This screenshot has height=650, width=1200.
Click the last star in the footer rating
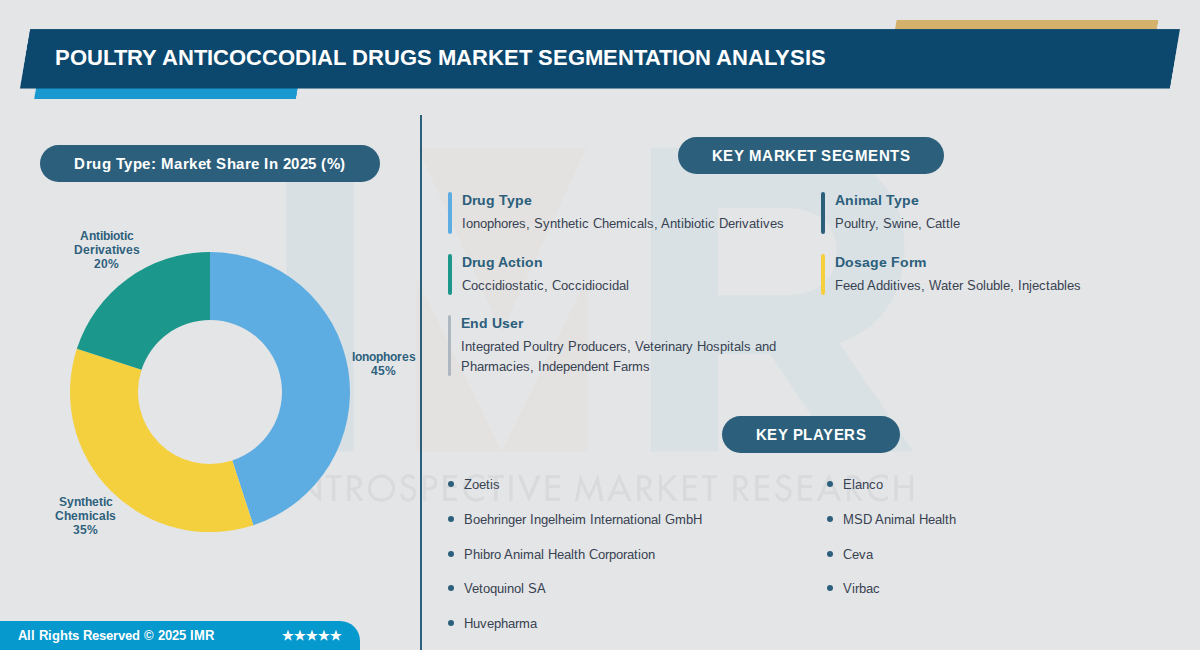click(337, 634)
